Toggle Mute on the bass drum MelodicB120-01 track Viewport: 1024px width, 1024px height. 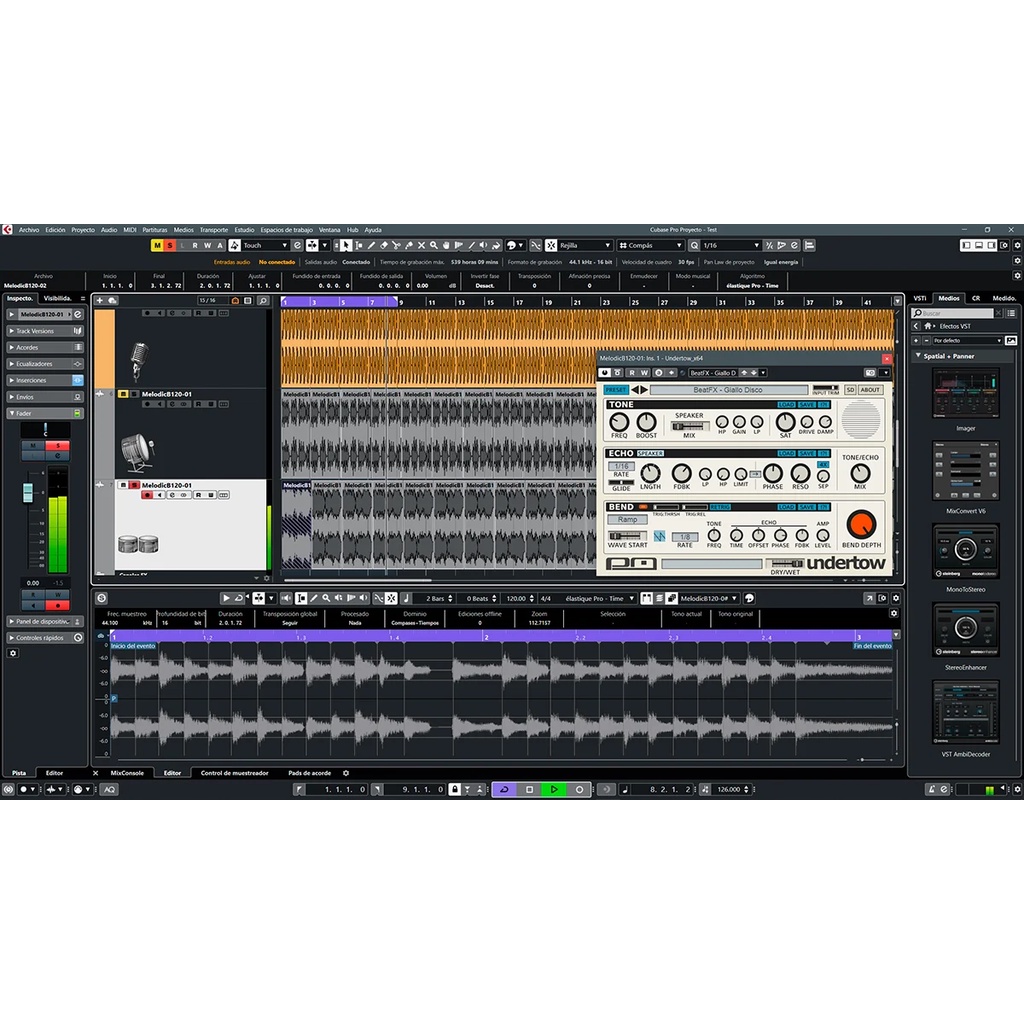(123, 394)
